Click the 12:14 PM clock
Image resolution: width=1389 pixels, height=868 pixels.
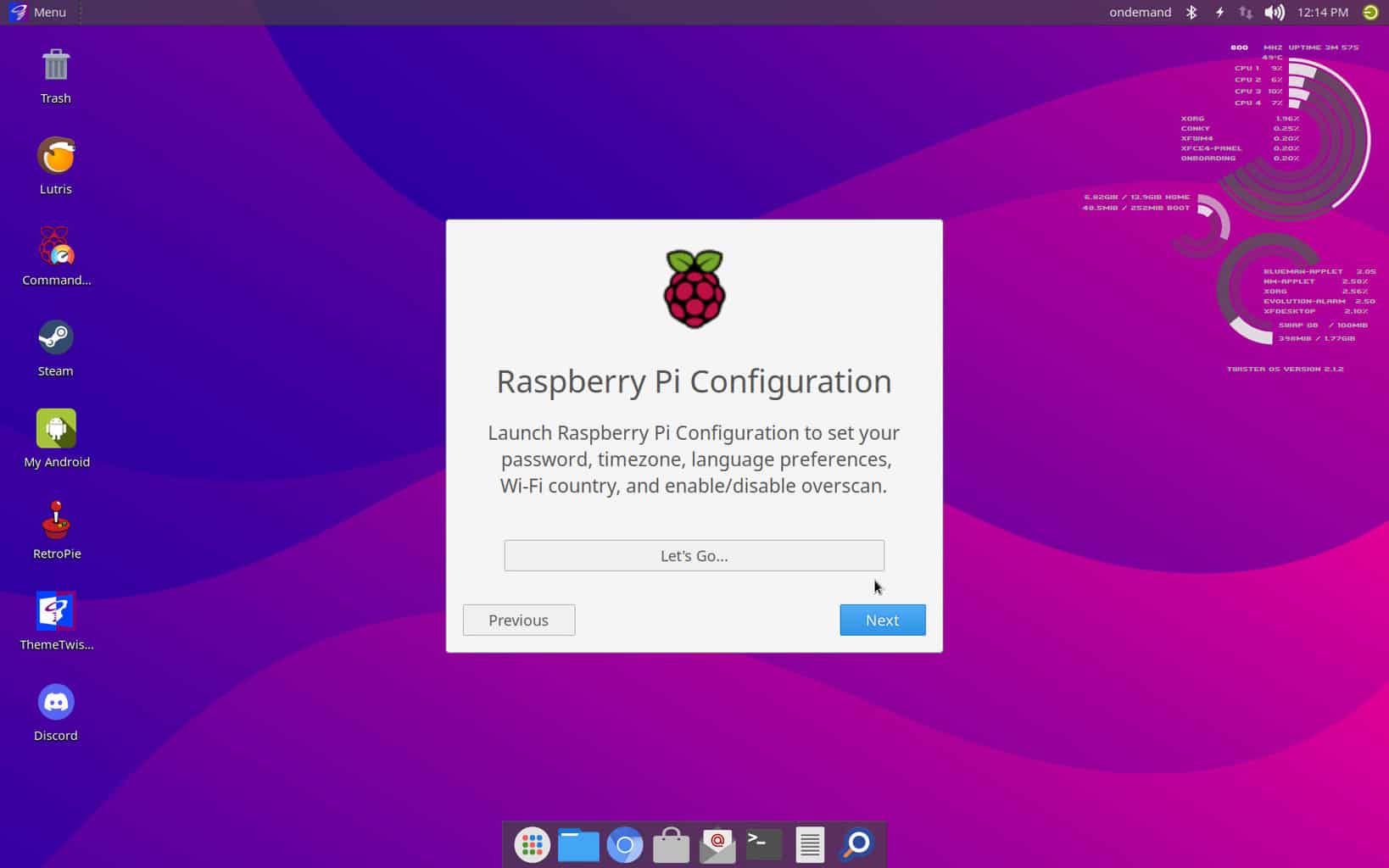point(1323,12)
